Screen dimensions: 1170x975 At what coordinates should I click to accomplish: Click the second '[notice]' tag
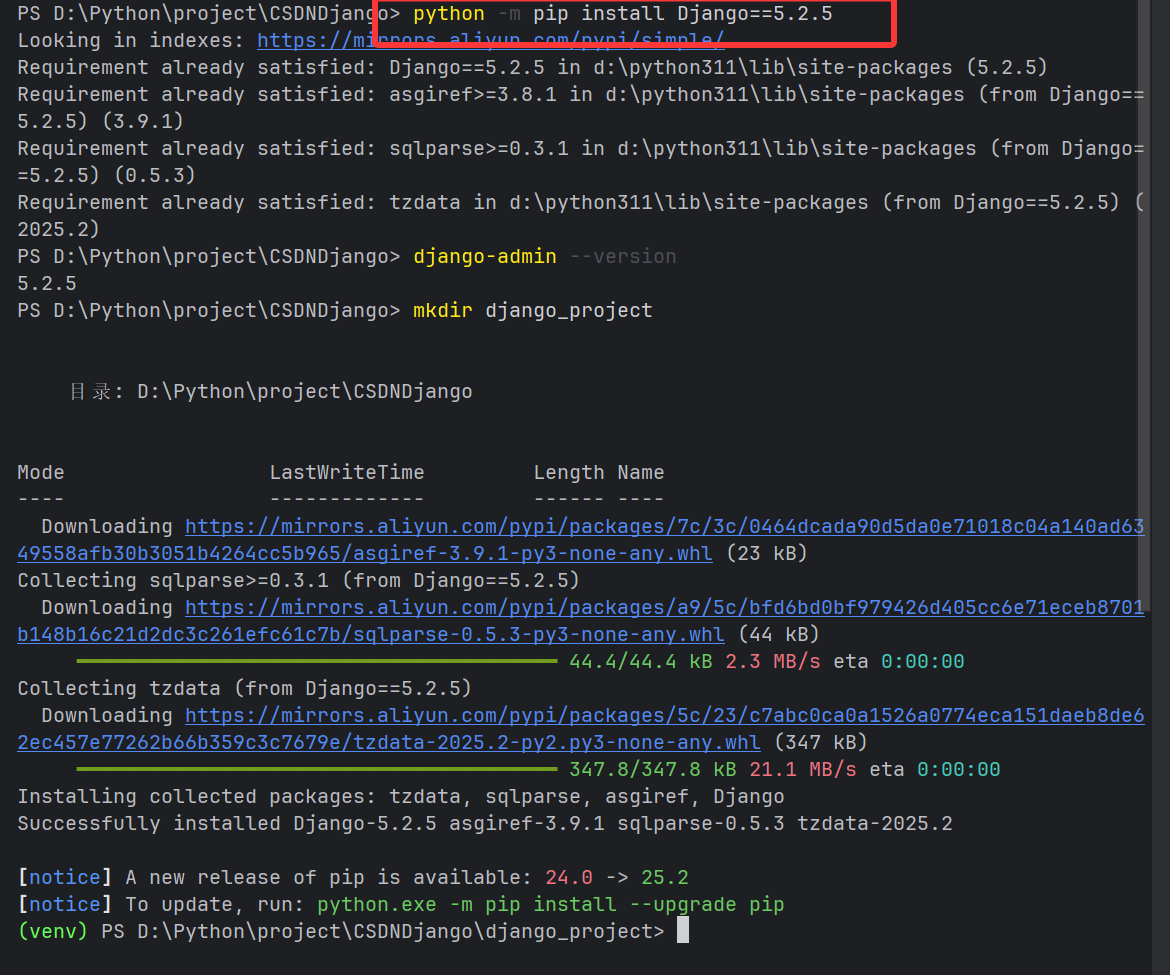click(x=65, y=904)
